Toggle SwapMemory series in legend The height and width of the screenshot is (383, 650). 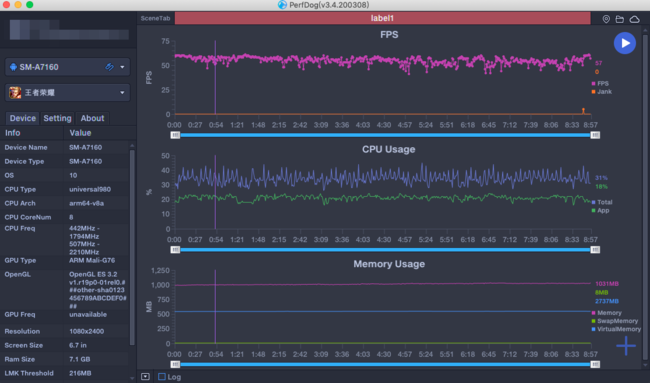tap(615, 321)
